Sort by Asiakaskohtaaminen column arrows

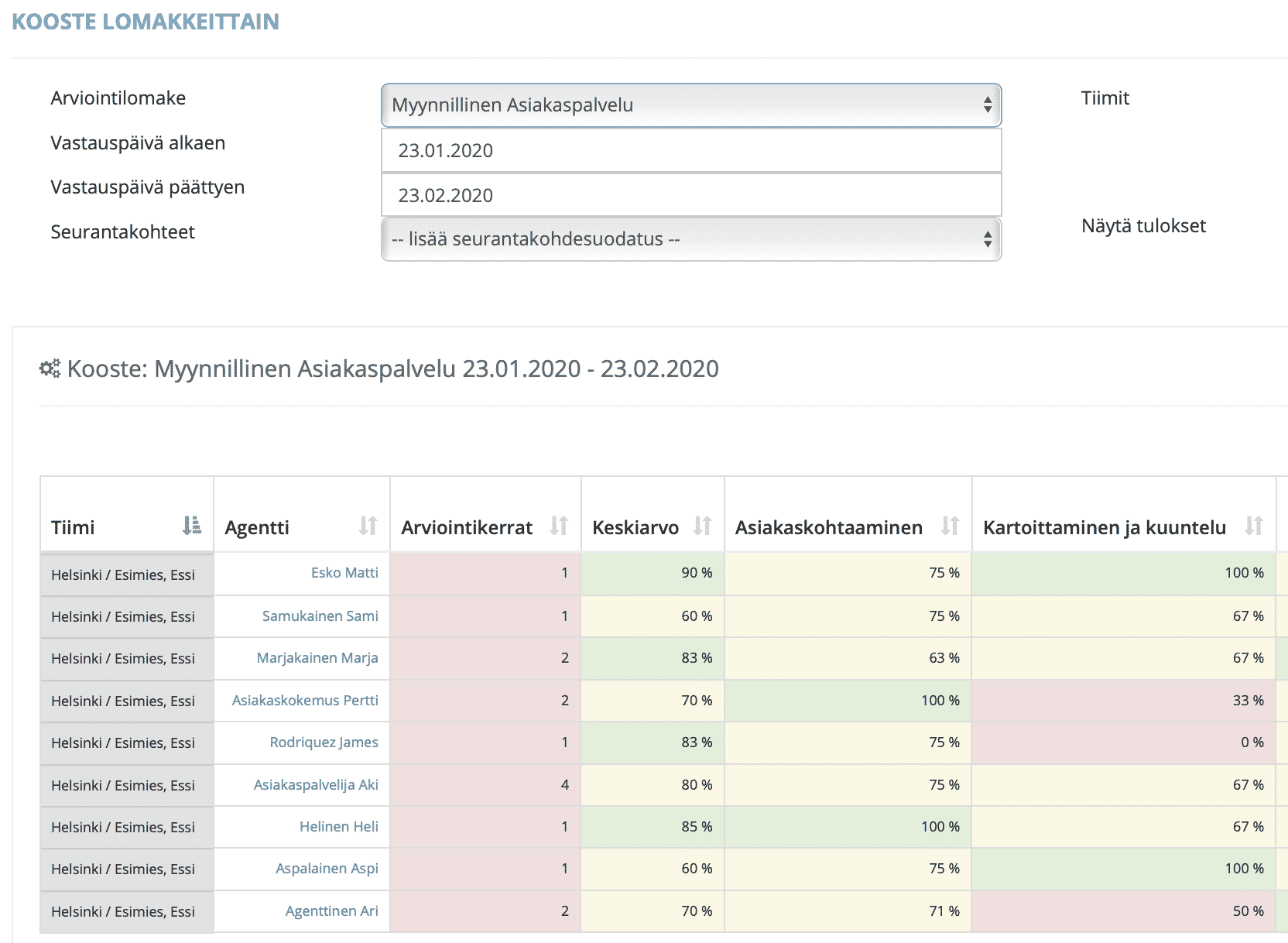coord(950,526)
